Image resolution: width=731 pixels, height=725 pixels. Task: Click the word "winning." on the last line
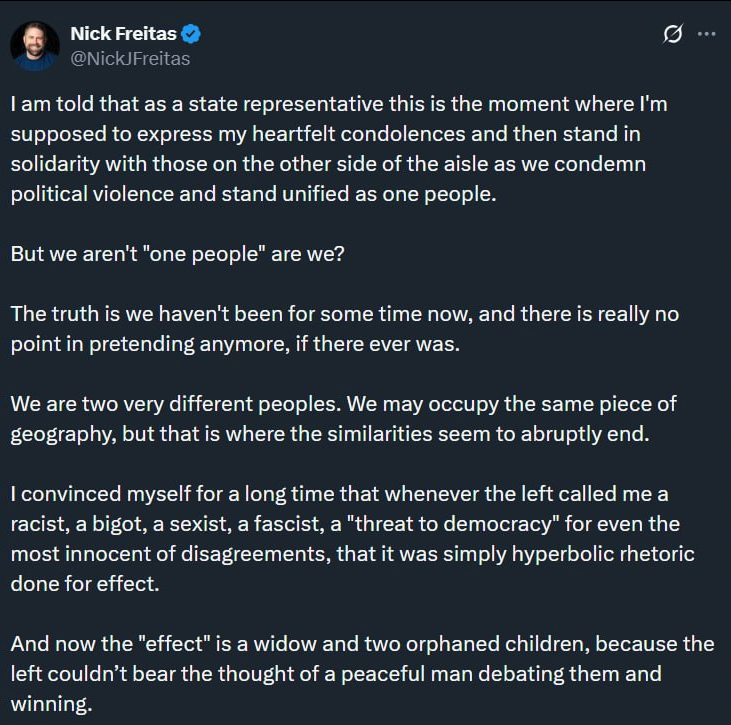point(51,704)
